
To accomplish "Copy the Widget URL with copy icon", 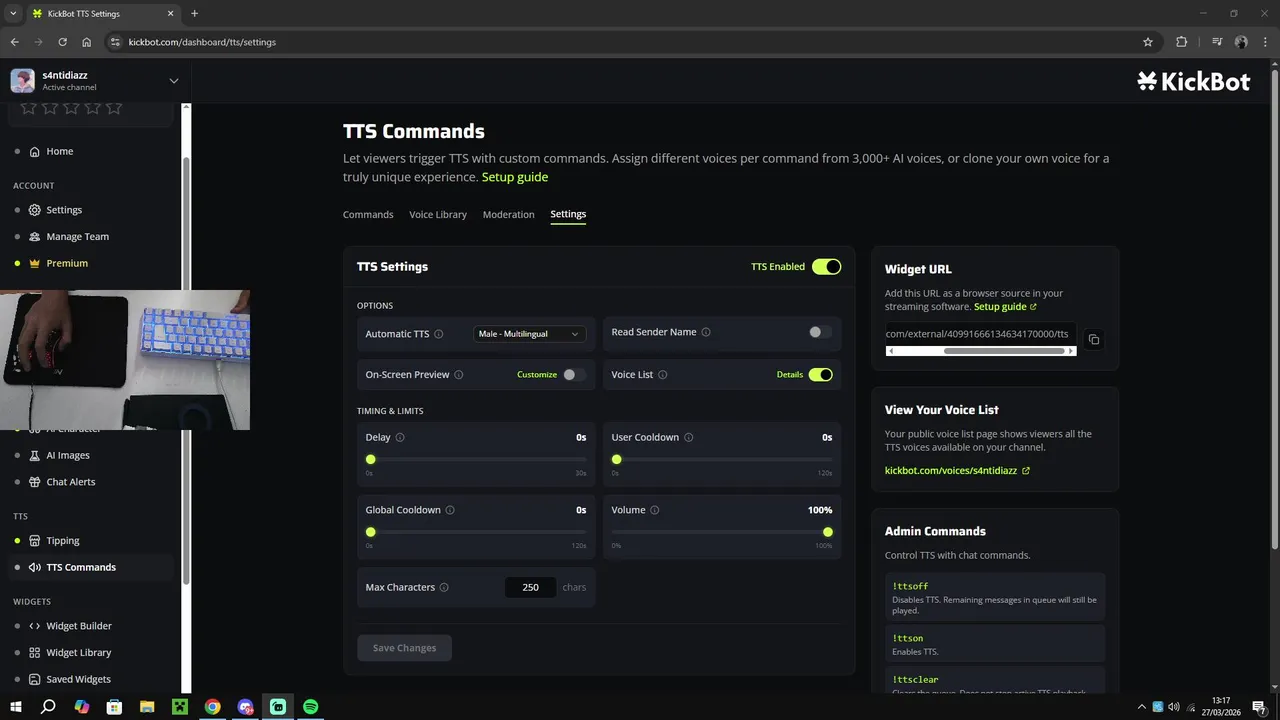I will tap(1094, 340).
